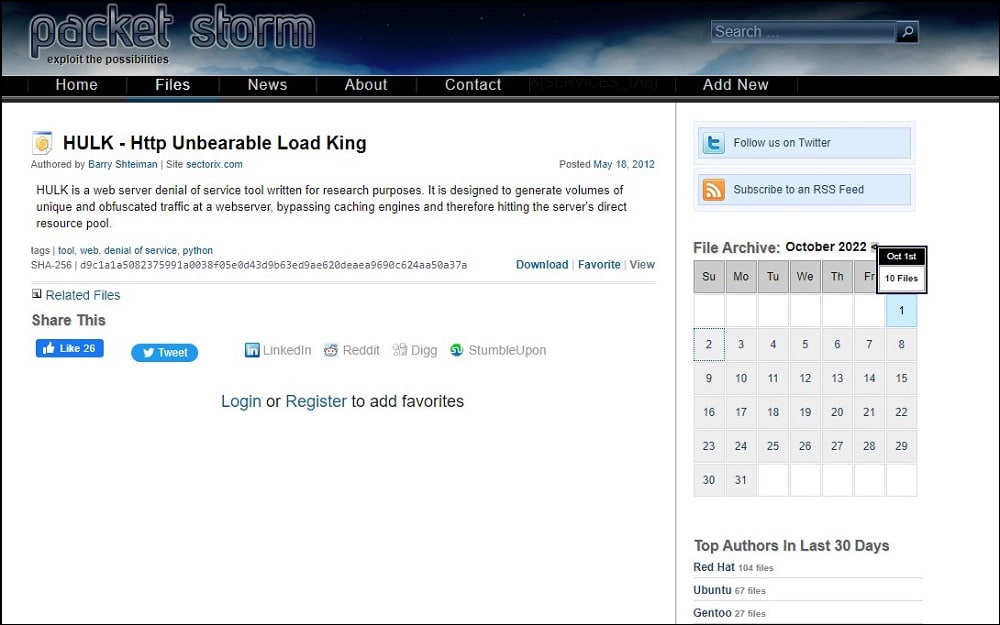The image size is (1000, 625).
Task: Open the Add New menu tab
Action: click(735, 85)
